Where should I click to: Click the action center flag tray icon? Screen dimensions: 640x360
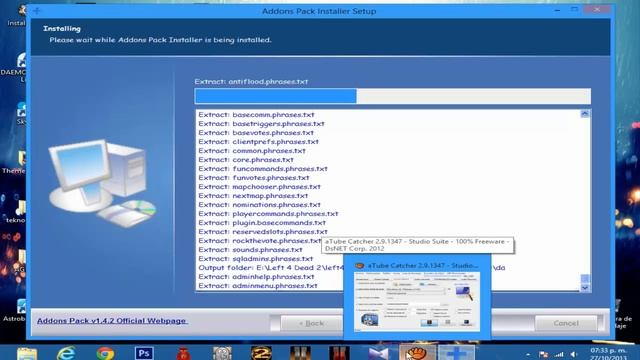(543, 355)
